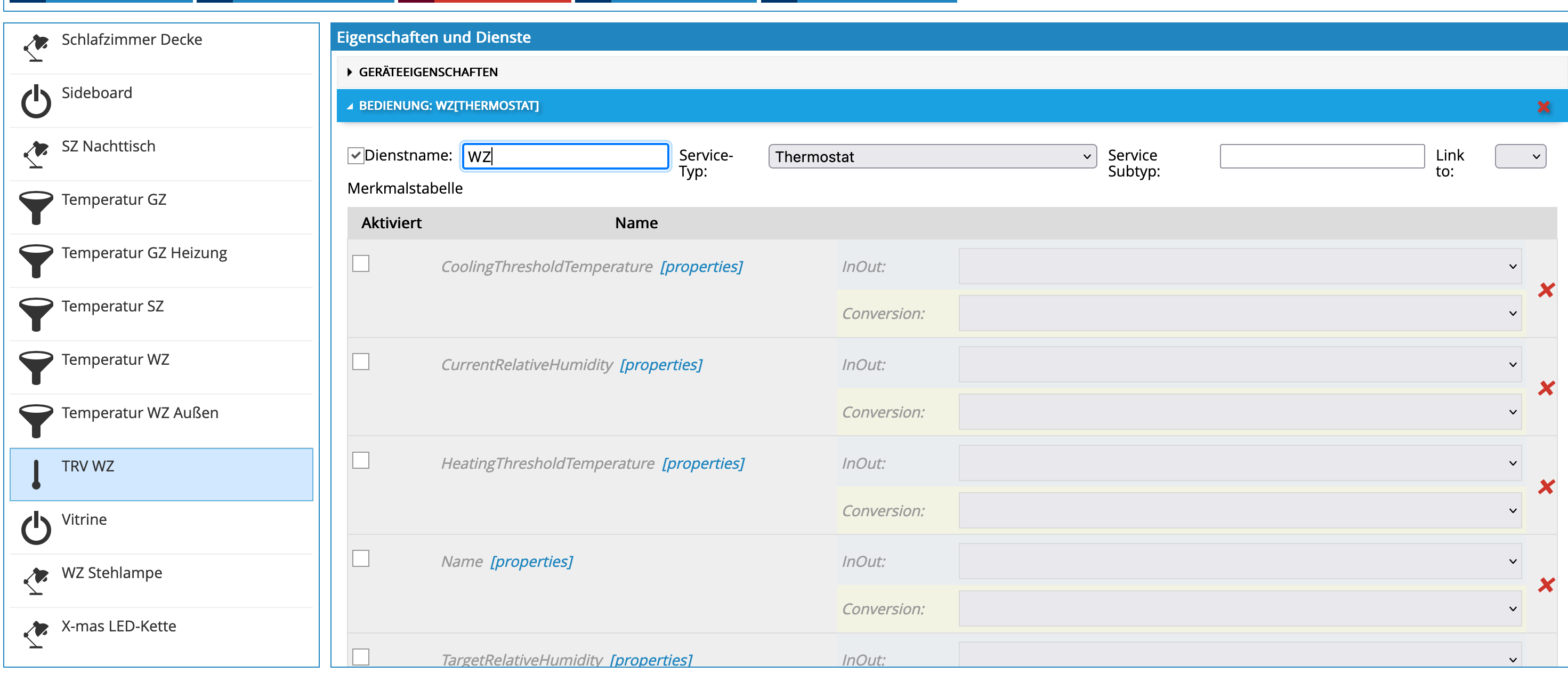1568x673 pixels.
Task: Click the Name column header
Action: (x=636, y=223)
